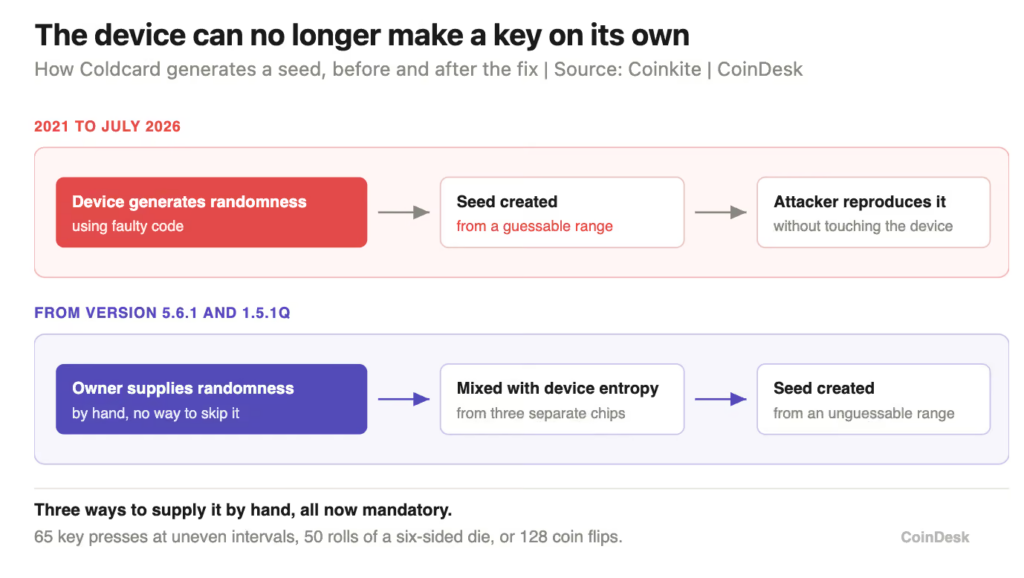Viewport: 1024px width, 578px height.
Task: Select the red Device generates randomness box
Action: (212, 212)
